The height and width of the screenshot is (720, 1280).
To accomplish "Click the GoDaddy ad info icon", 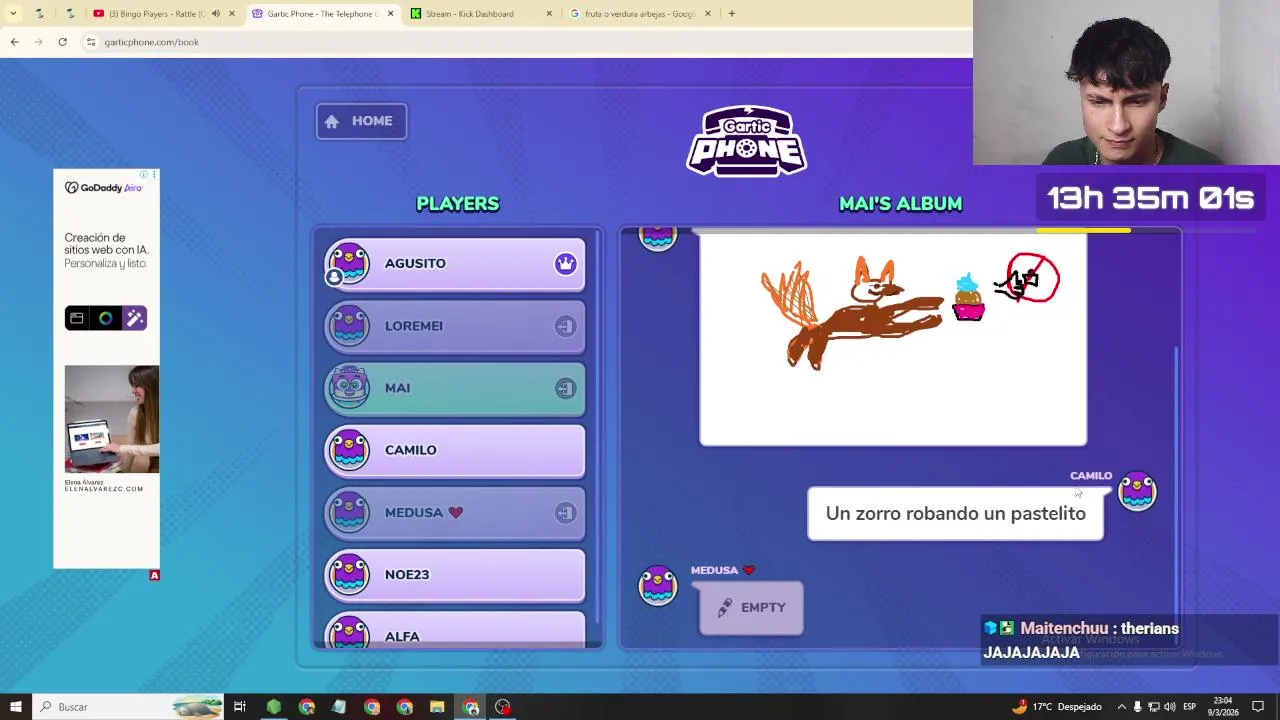I will tap(145, 175).
